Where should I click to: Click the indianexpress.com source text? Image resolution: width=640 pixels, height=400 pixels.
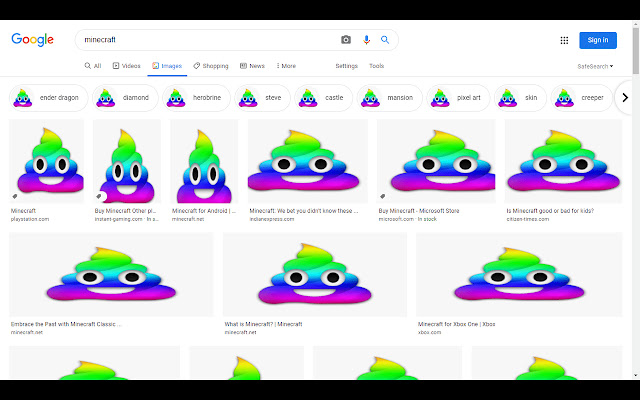[271, 219]
